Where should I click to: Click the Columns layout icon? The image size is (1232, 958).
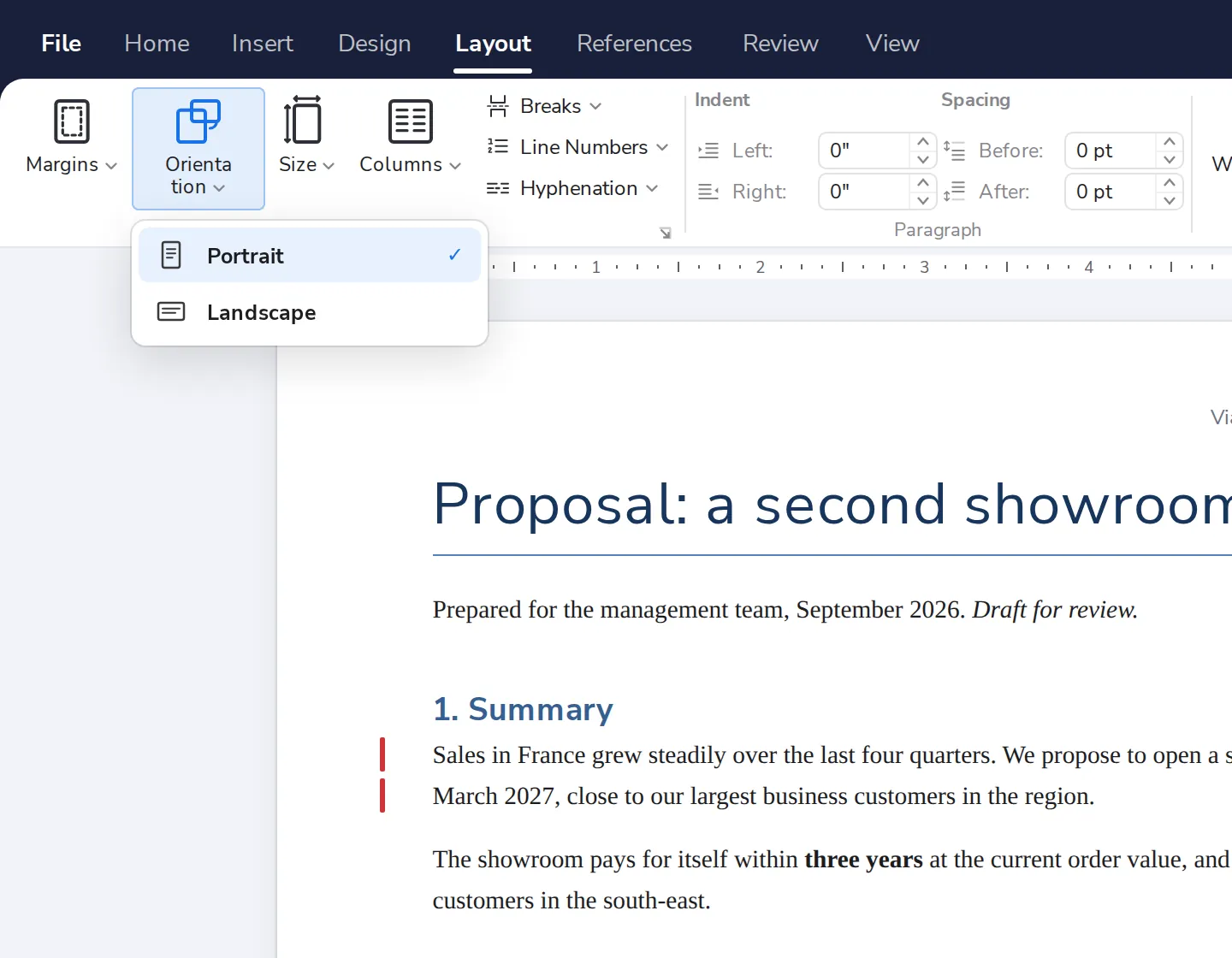point(411,121)
